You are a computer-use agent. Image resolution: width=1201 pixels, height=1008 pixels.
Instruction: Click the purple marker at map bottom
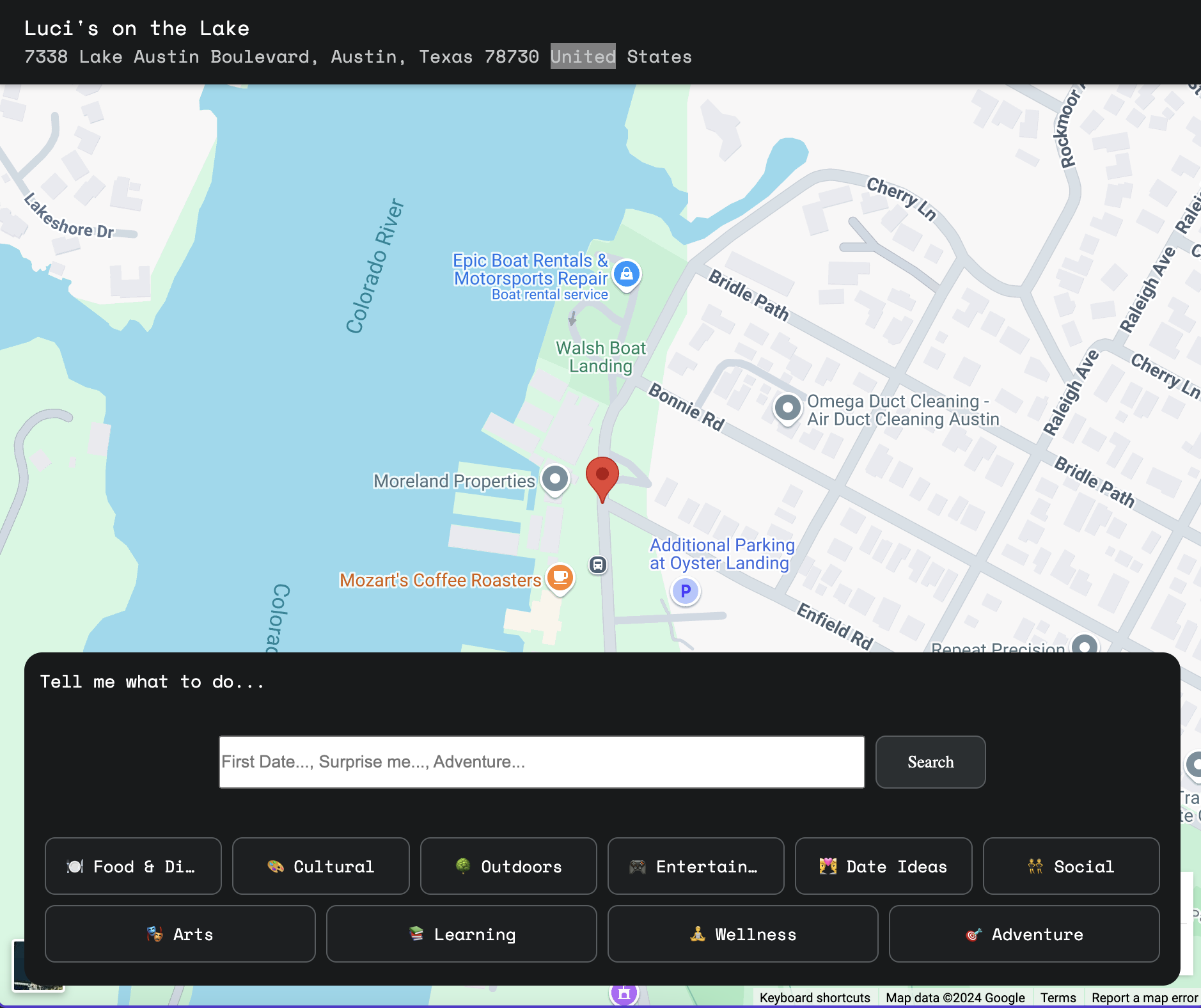(x=624, y=993)
